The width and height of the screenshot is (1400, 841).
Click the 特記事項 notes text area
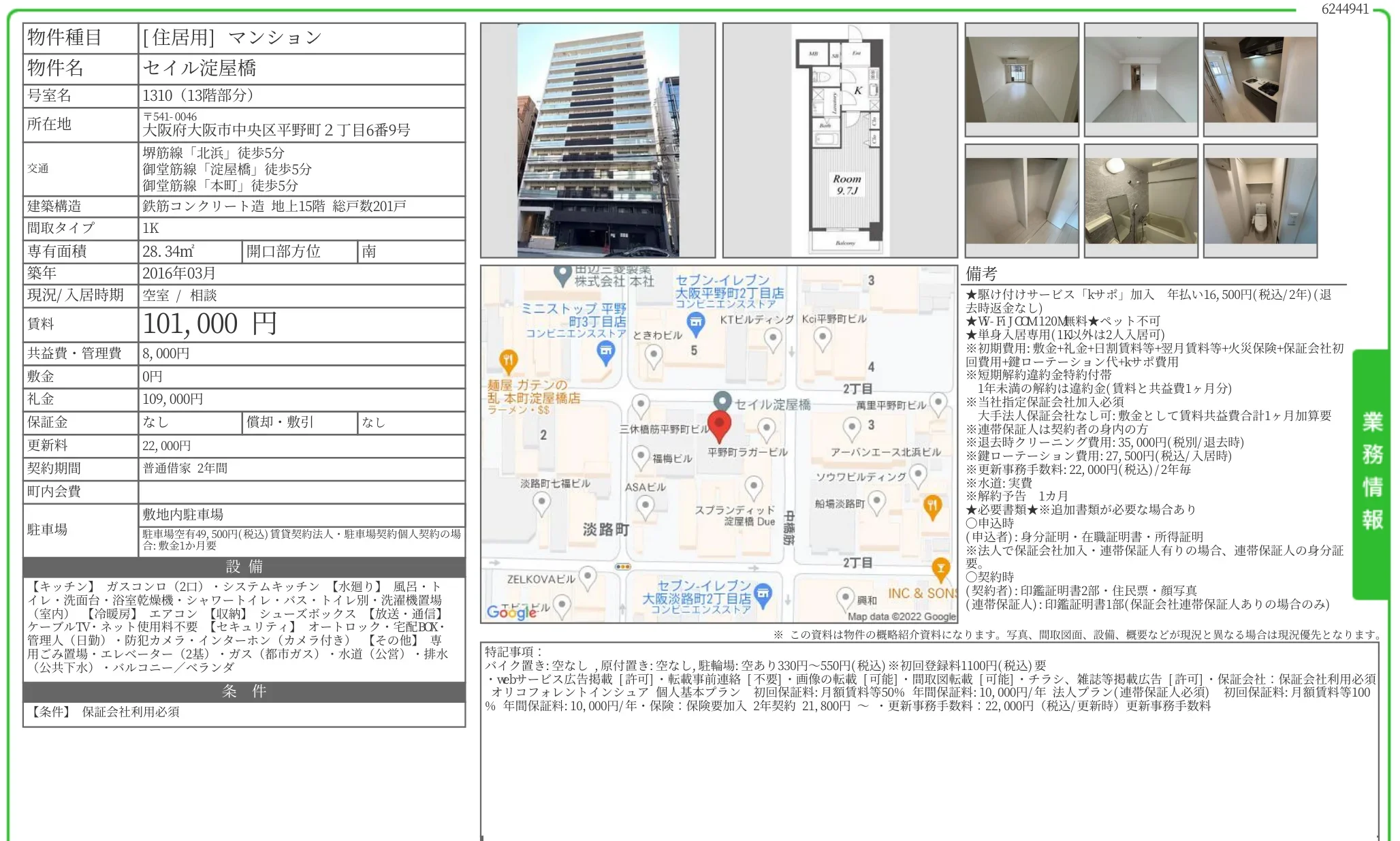click(x=929, y=742)
